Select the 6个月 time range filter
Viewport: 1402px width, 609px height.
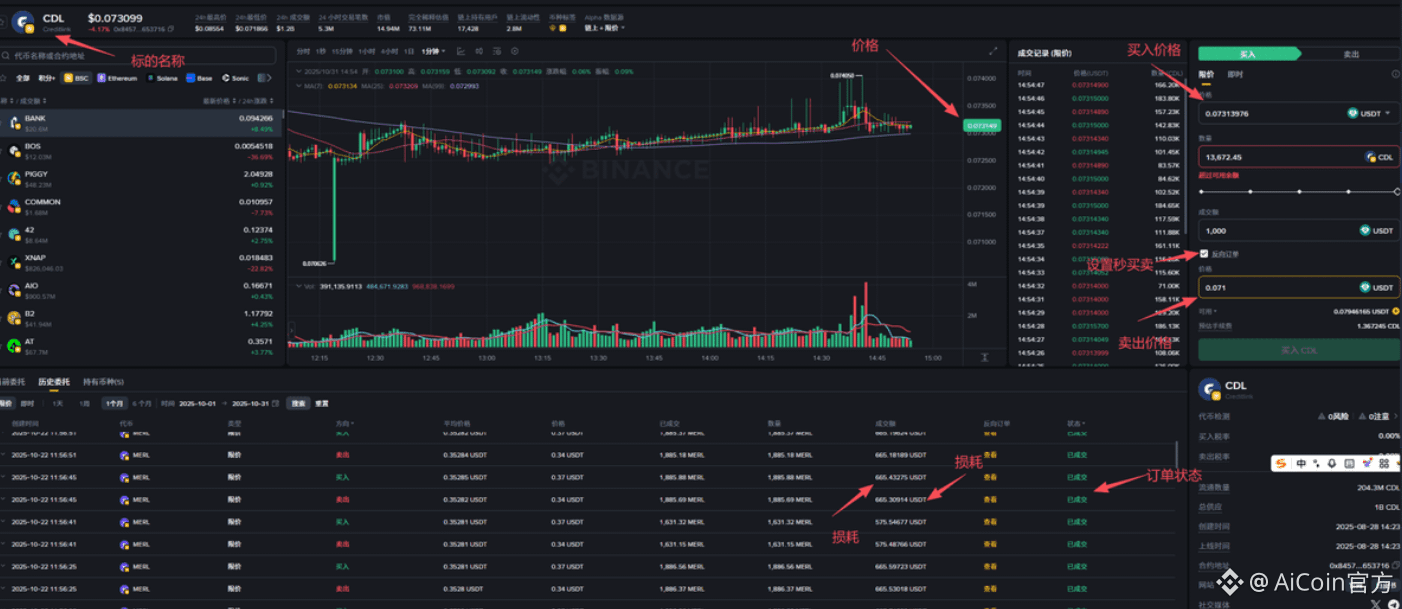142,403
